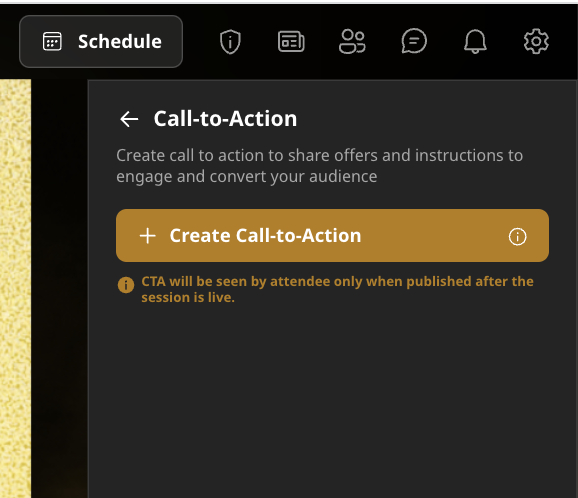Click the yellow glitter stage background

pos(15,288)
